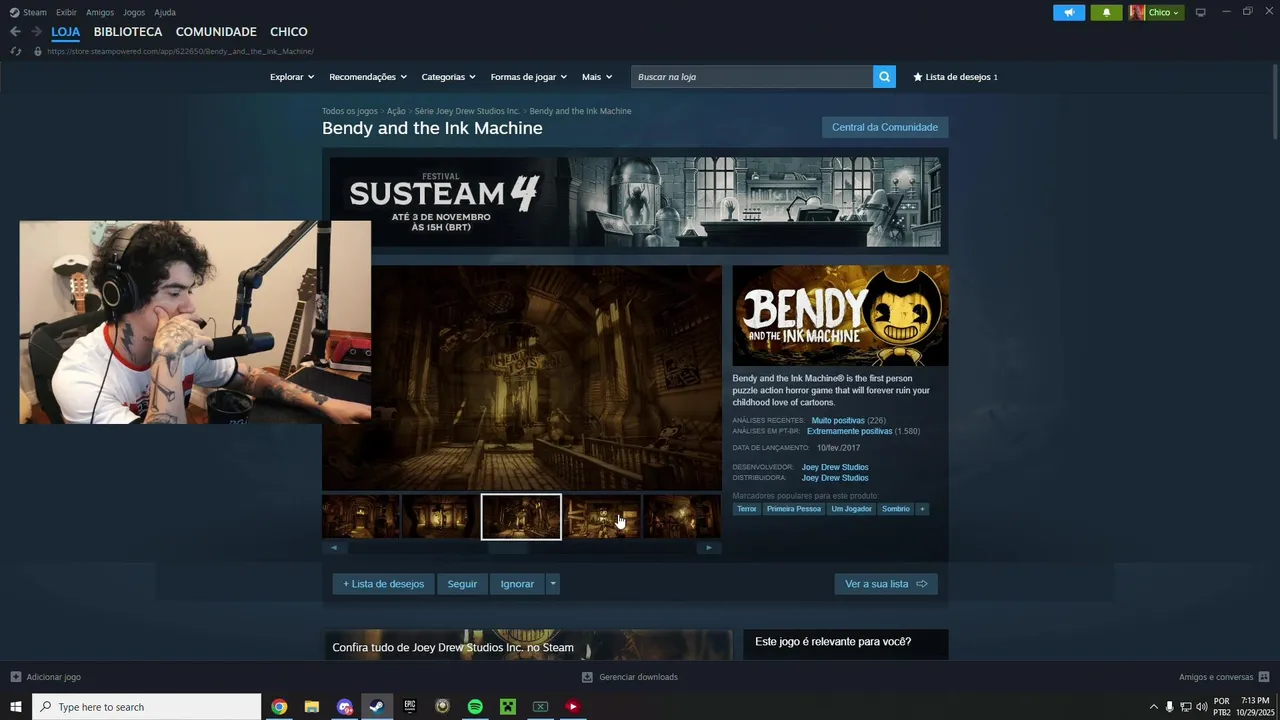
Task: Click the Todos os jogos breadcrumb
Action: click(x=350, y=111)
